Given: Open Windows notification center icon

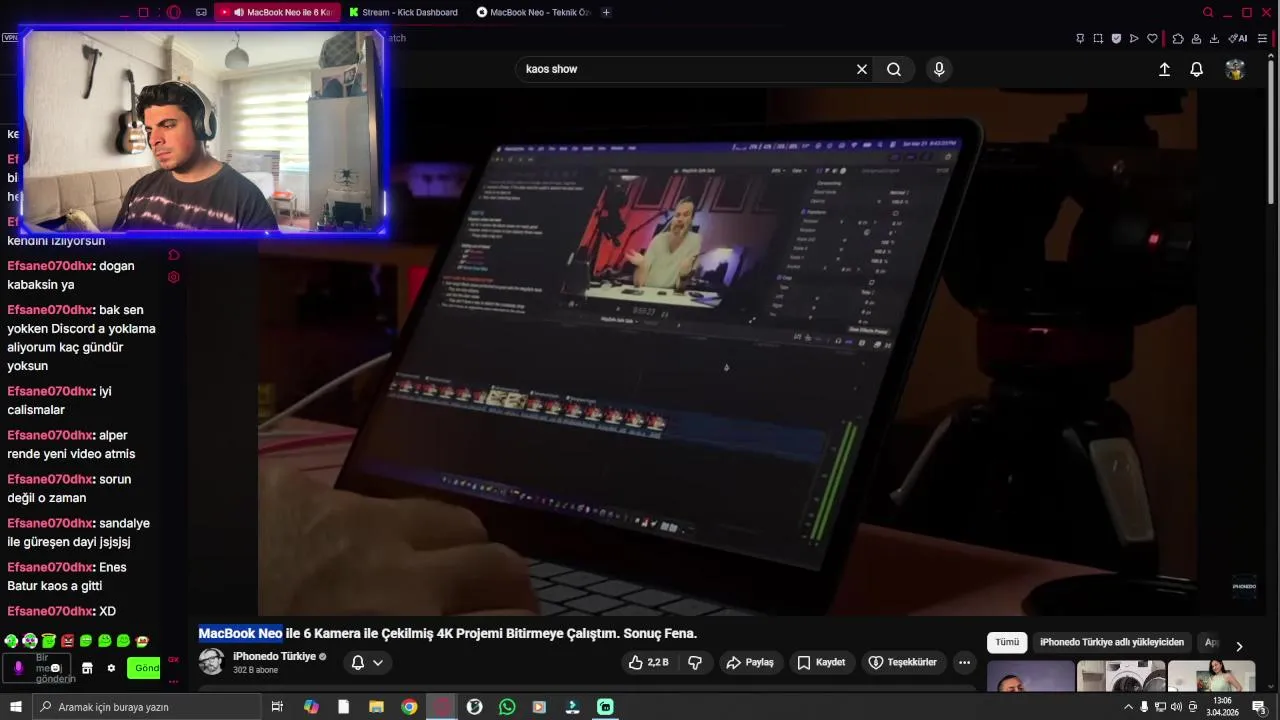Looking at the screenshot, I should [1259, 707].
